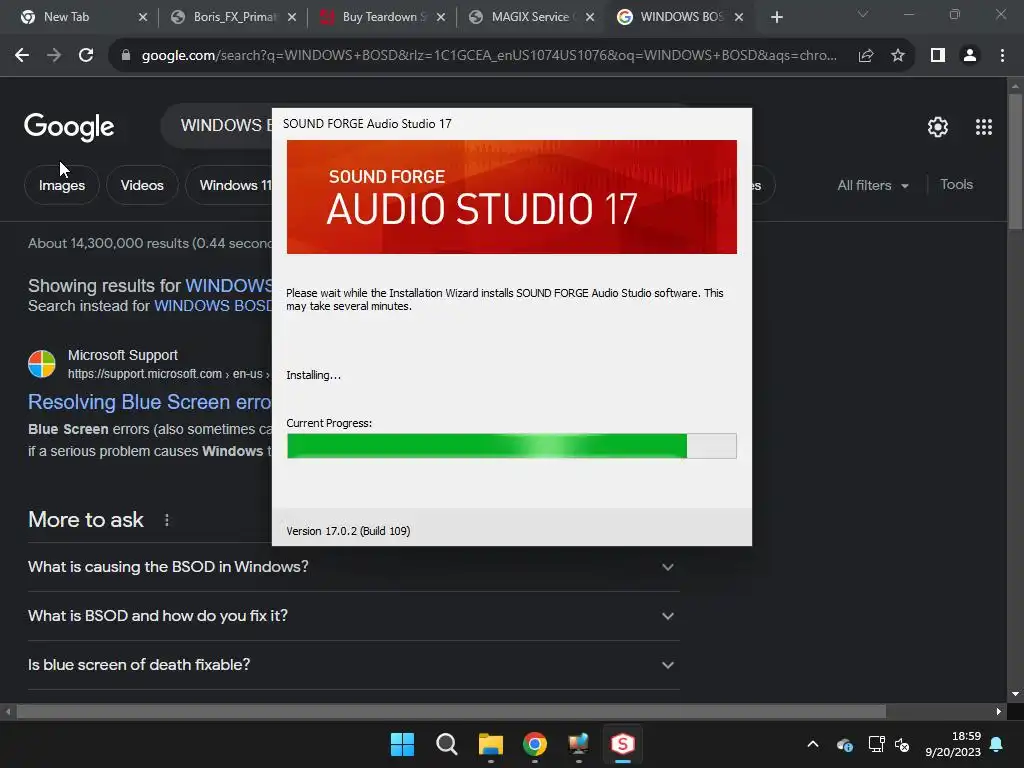Click the monitor app icon in taskbar

(x=579, y=744)
